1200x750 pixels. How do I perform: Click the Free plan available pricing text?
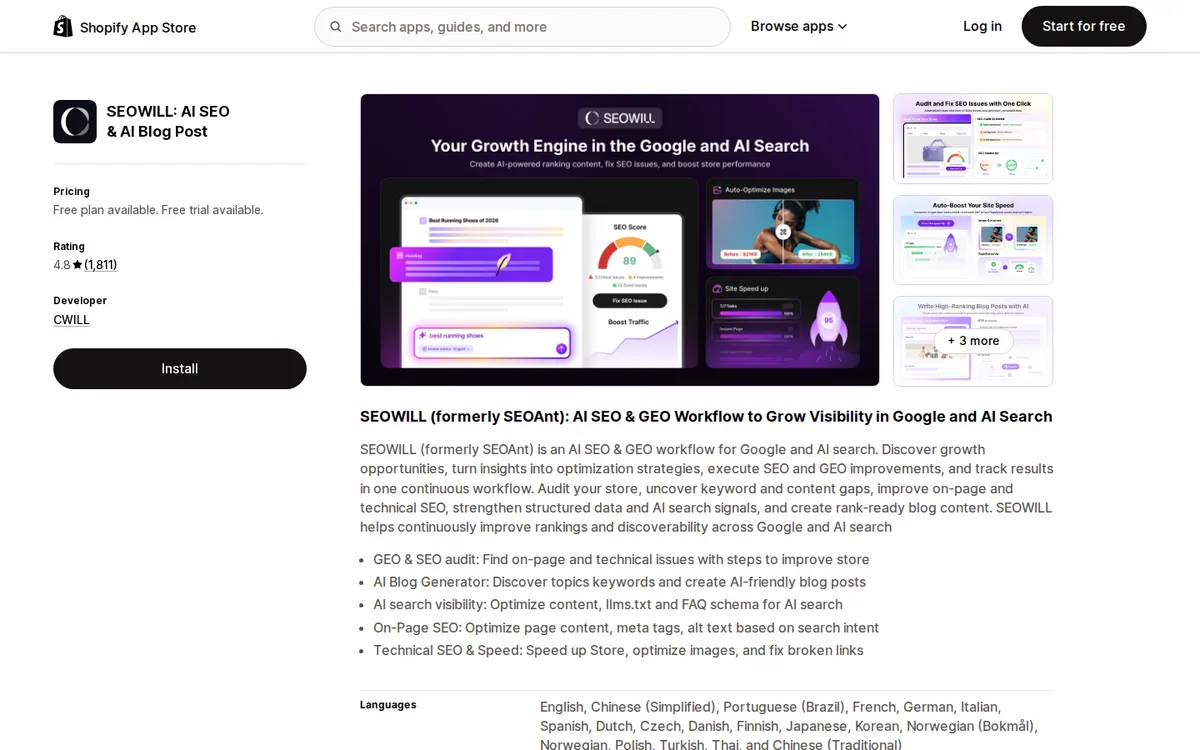[158, 210]
